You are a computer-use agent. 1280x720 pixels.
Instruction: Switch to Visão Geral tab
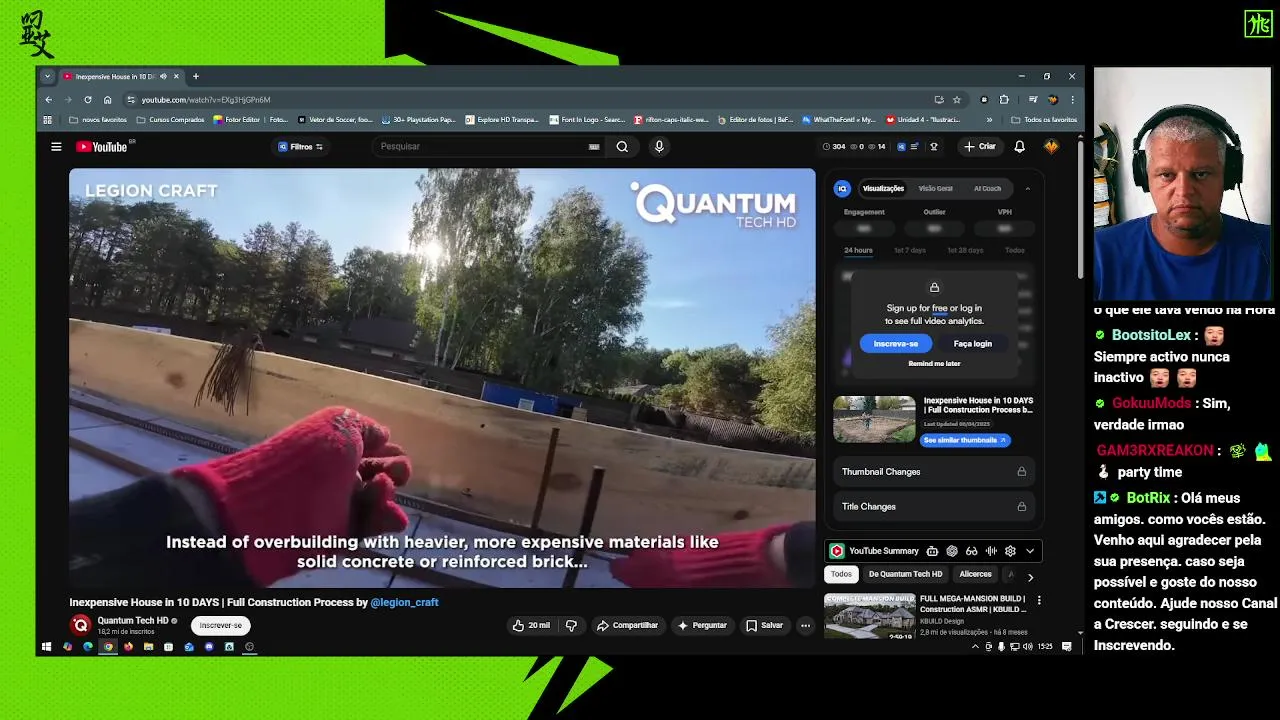coord(936,188)
